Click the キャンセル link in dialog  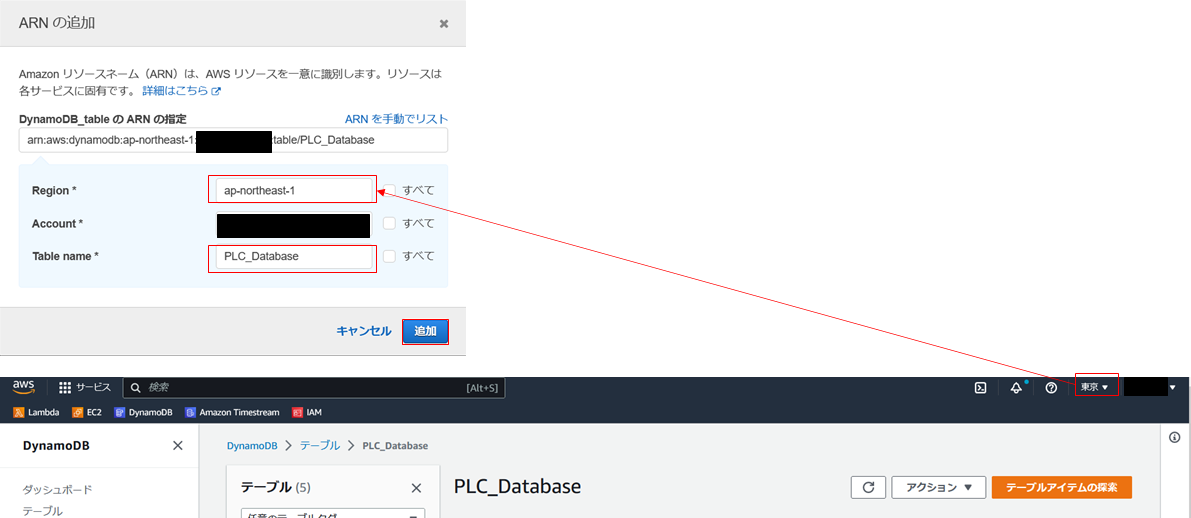[364, 331]
